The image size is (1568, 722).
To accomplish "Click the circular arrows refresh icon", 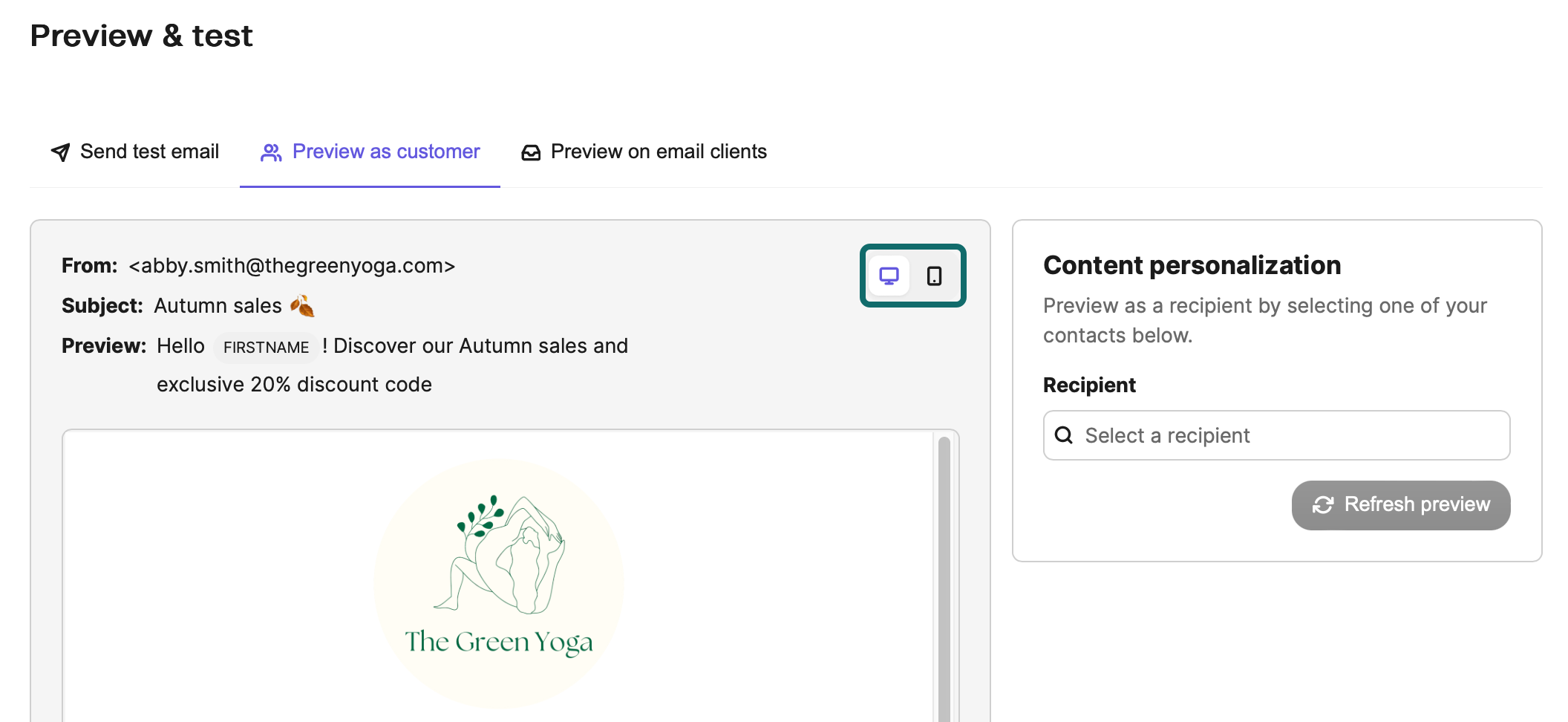I will (1323, 505).
